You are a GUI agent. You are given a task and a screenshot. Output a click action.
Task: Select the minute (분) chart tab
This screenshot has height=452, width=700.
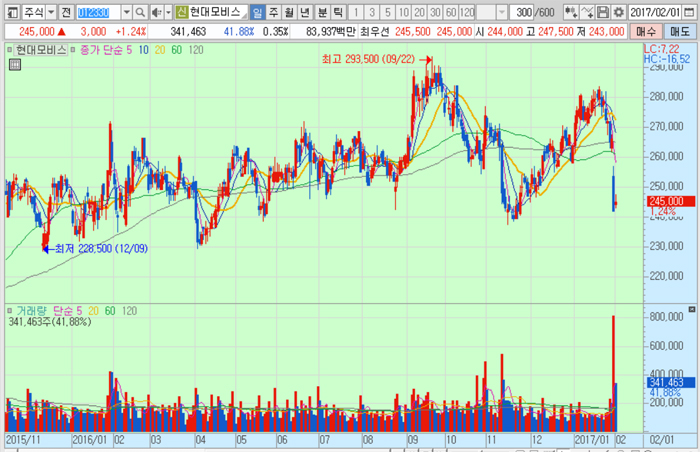pos(322,12)
